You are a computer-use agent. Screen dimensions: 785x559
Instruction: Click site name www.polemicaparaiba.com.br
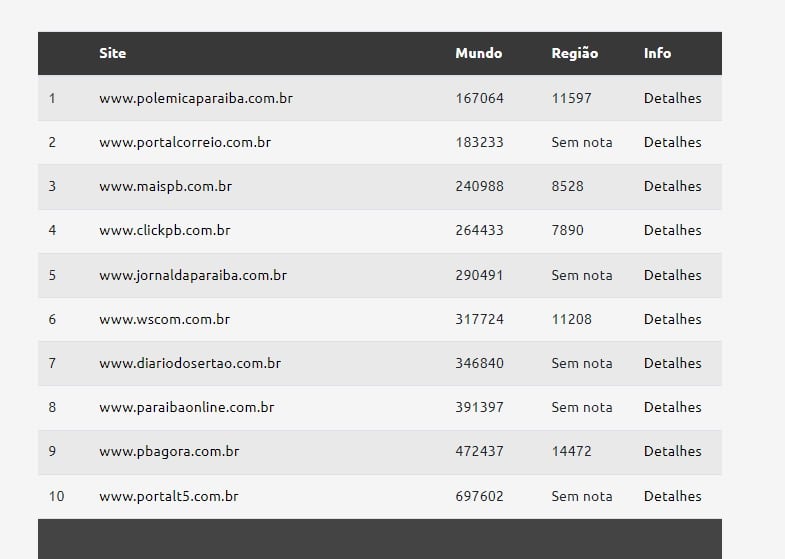(x=196, y=99)
